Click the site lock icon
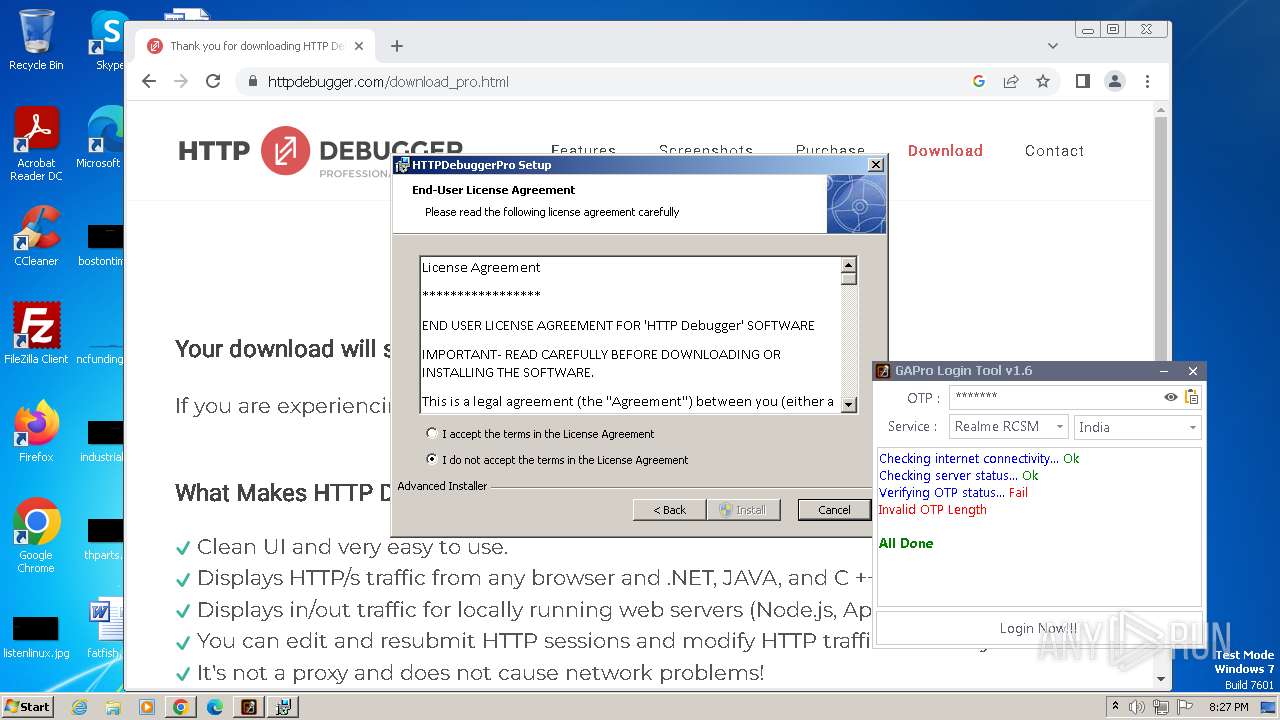 coord(252,81)
